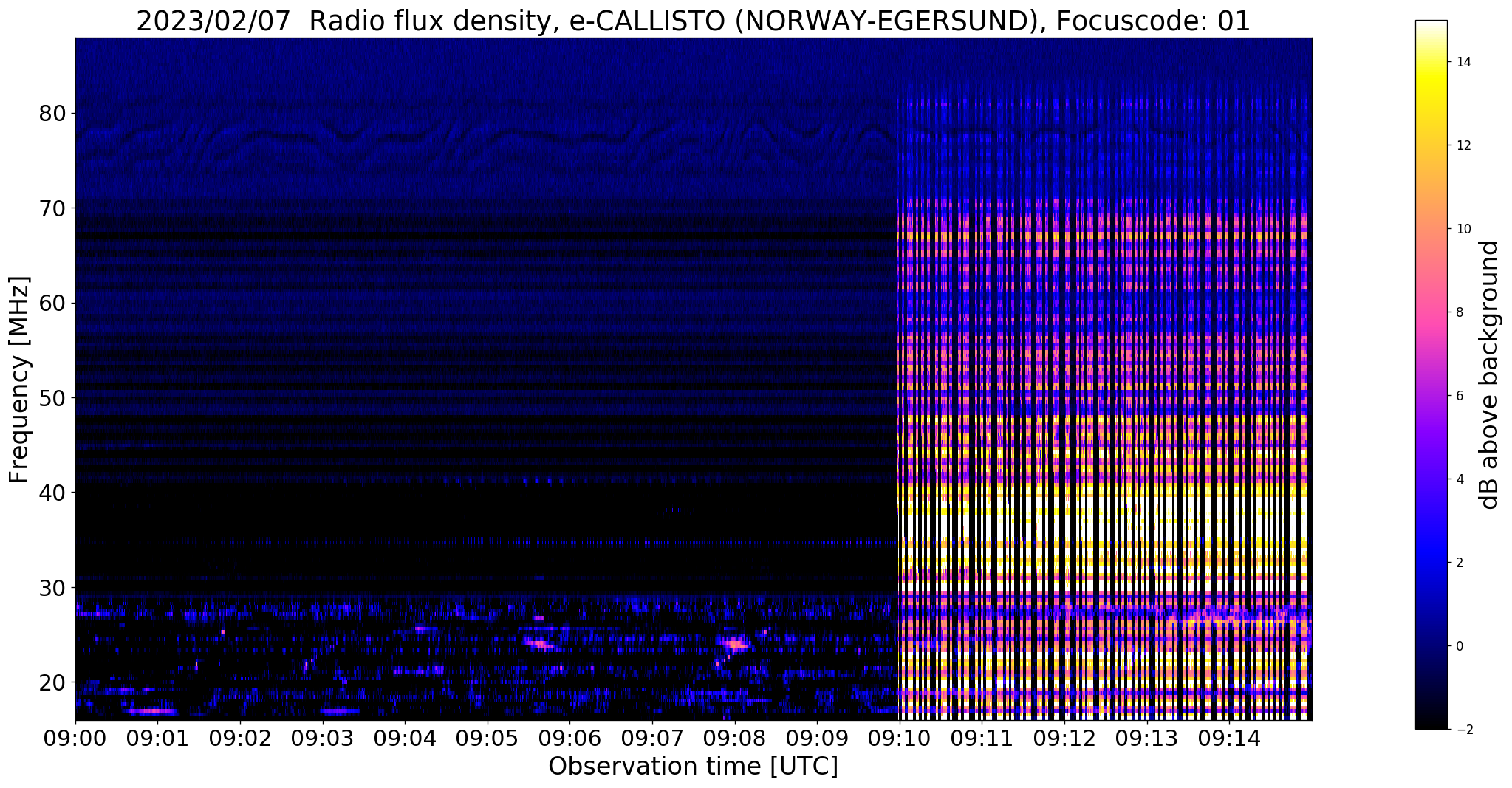Click the Frequency [MHz] axis label
Viewport: 1512px width, 788px height.
(x=20, y=379)
